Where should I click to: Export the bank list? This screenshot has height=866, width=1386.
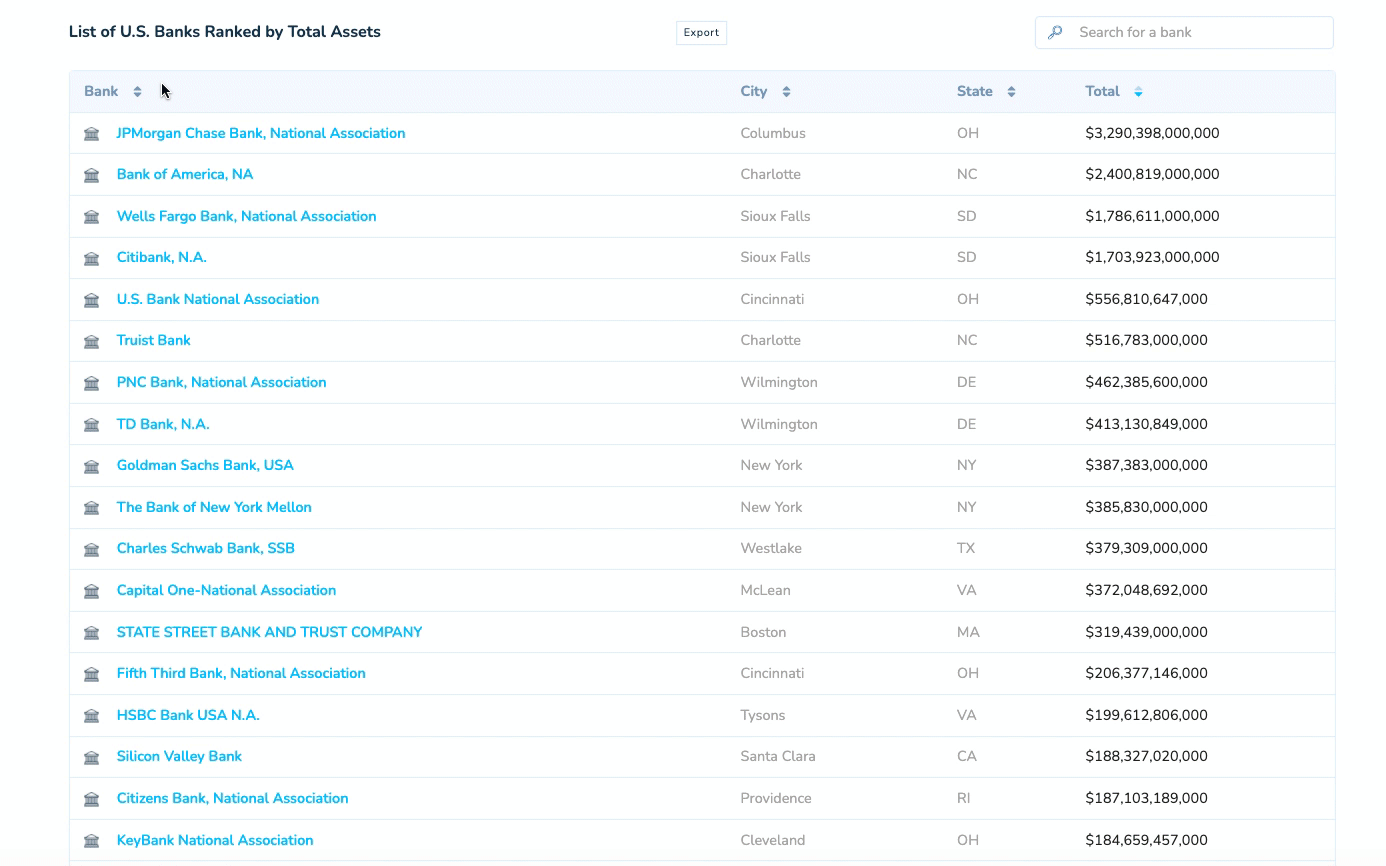(x=701, y=33)
